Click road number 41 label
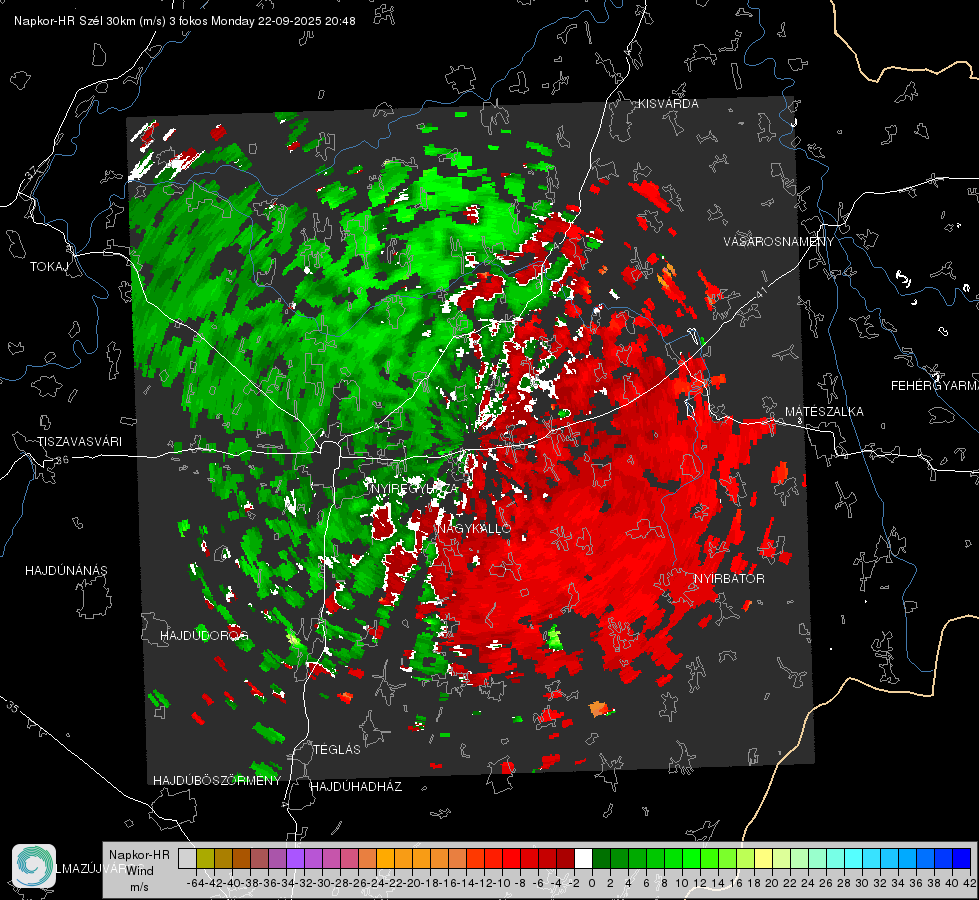 coord(761,292)
